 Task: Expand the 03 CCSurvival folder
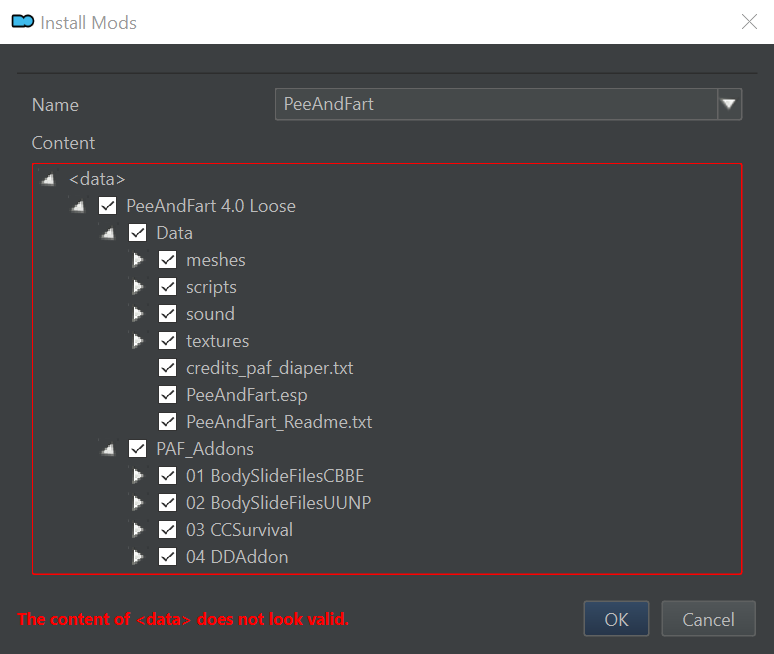(x=138, y=530)
